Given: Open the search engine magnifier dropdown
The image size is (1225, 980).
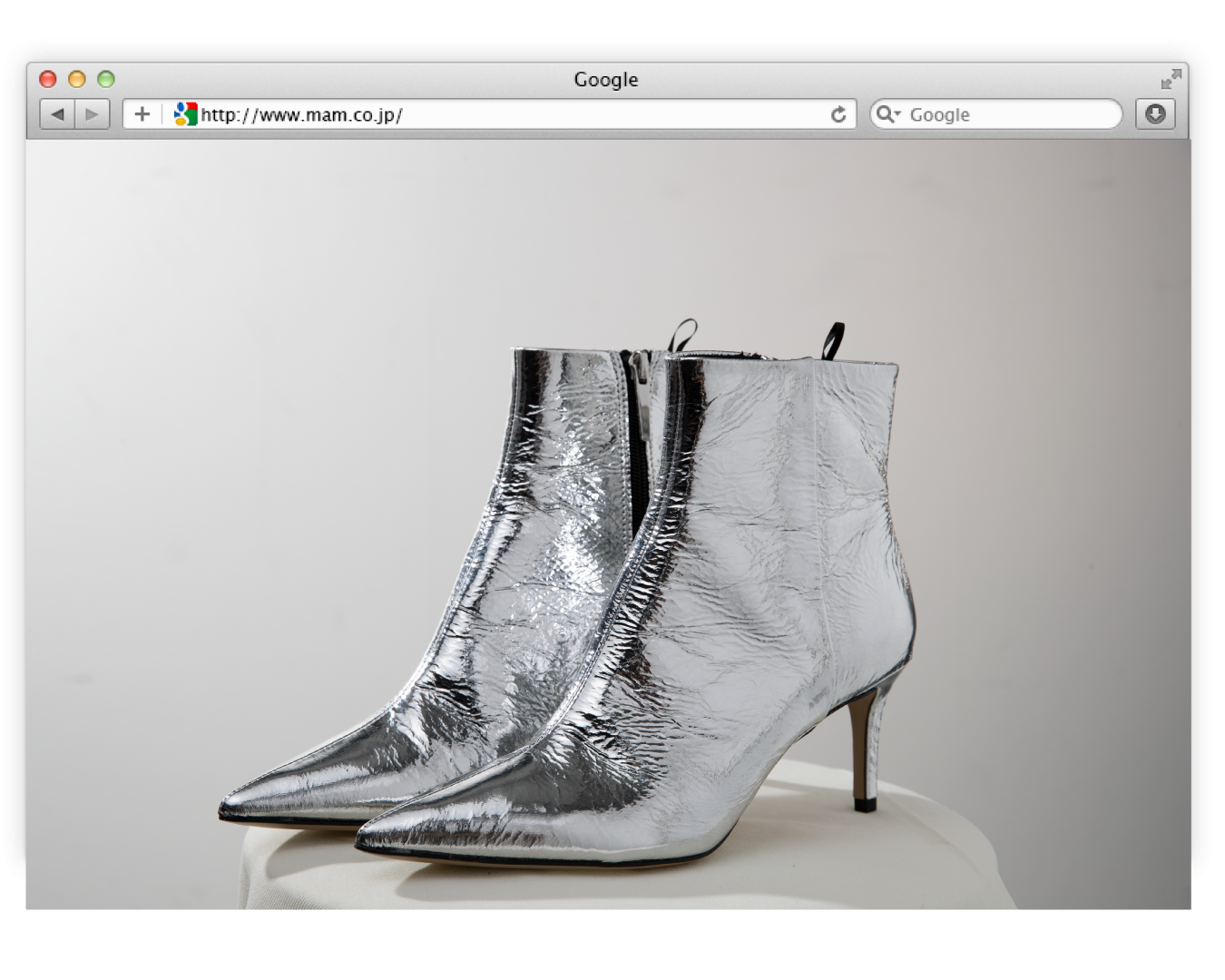Looking at the screenshot, I should point(888,114).
